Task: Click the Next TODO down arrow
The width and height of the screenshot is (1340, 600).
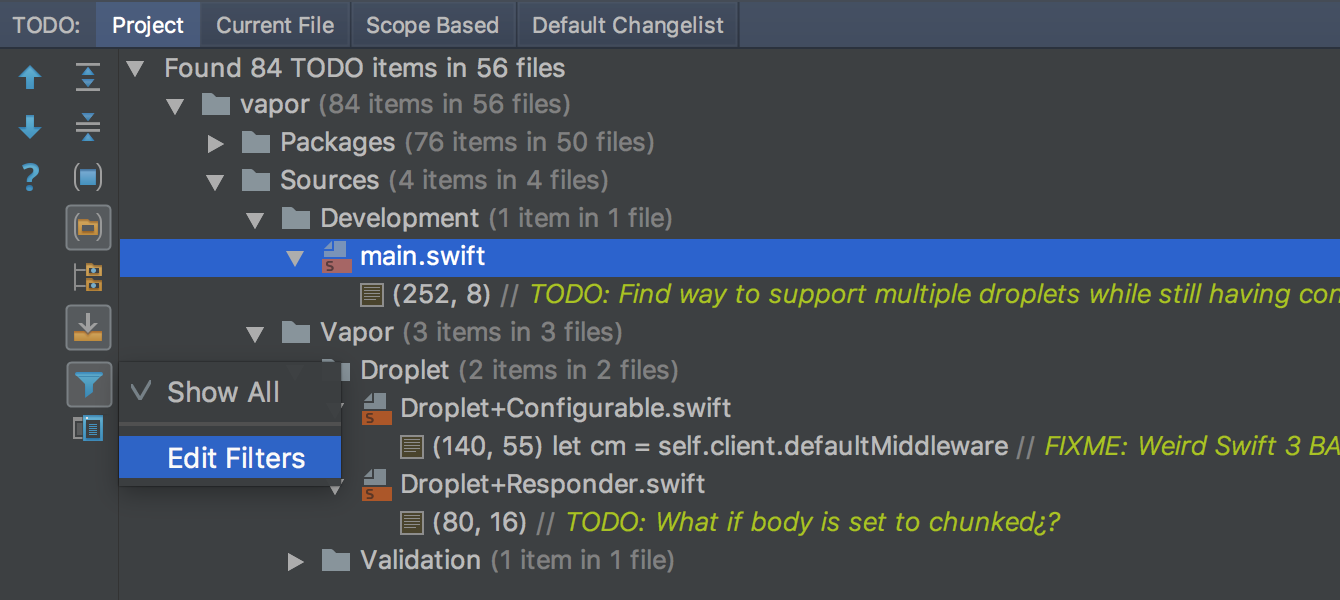Action: click(x=30, y=127)
